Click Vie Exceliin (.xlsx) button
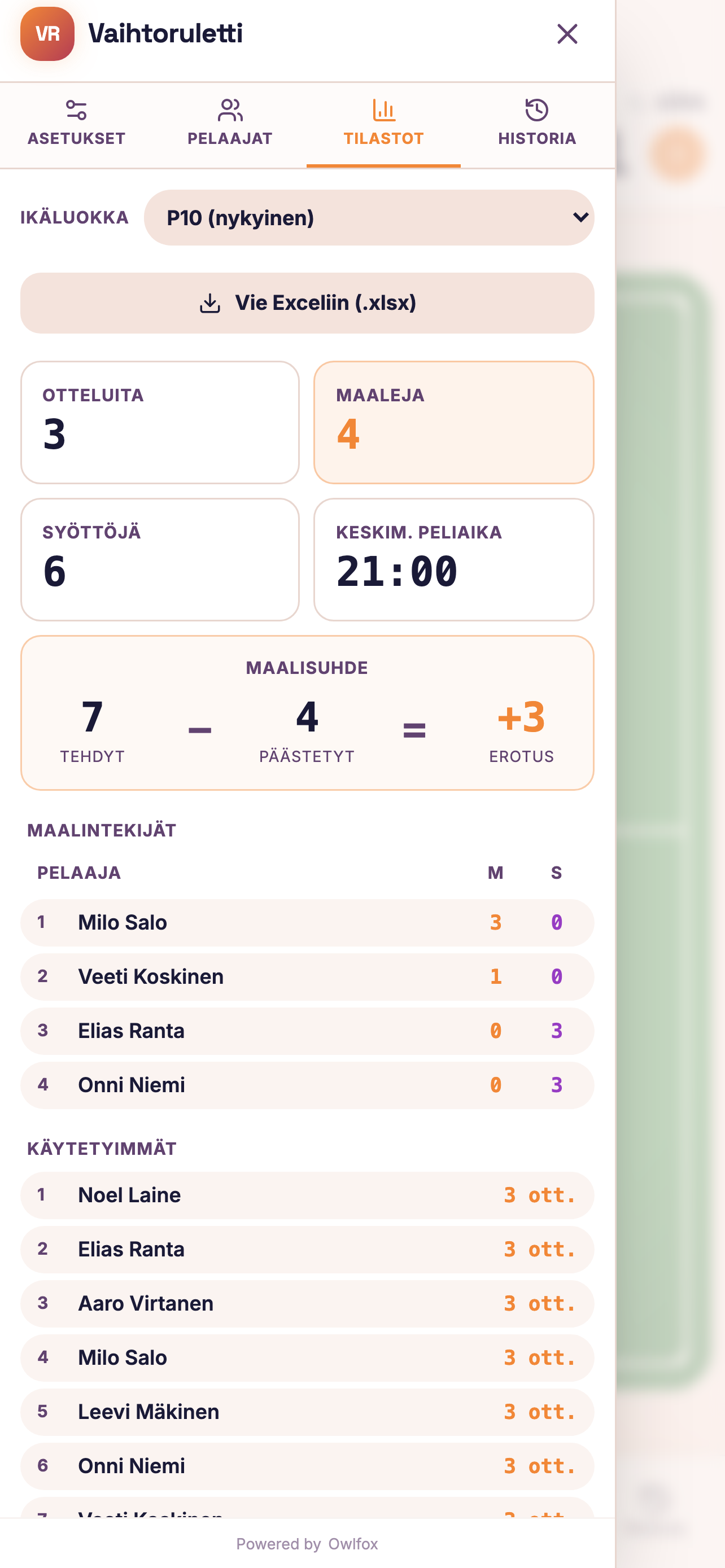The width and height of the screenshot is (725, 1568). click(307, 303)
